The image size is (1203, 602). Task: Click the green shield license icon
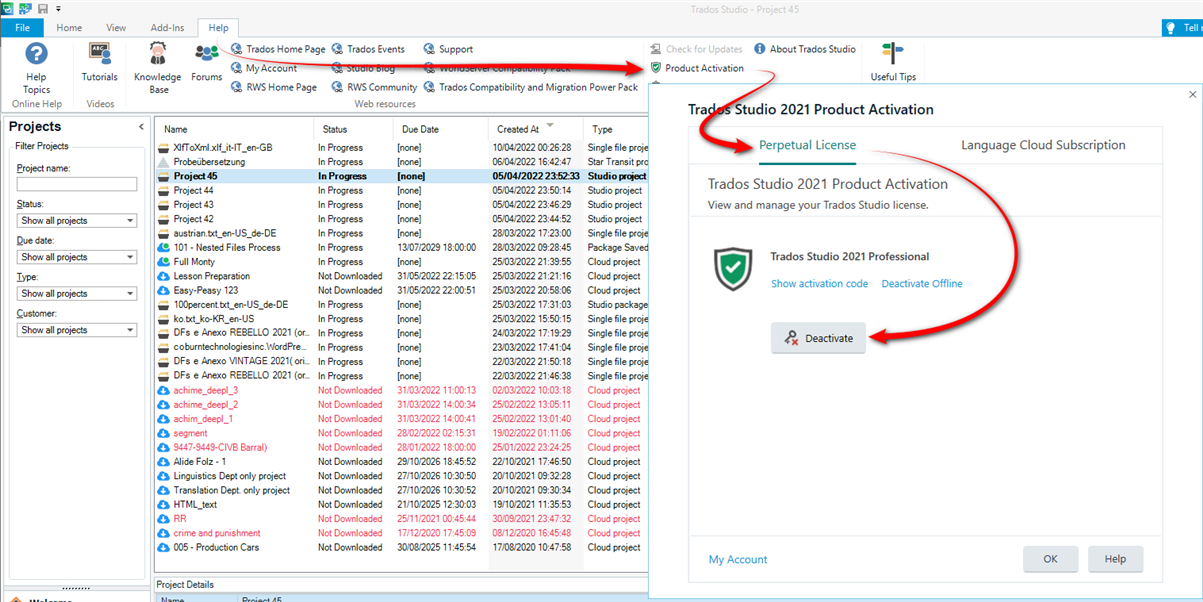point(733,270)
